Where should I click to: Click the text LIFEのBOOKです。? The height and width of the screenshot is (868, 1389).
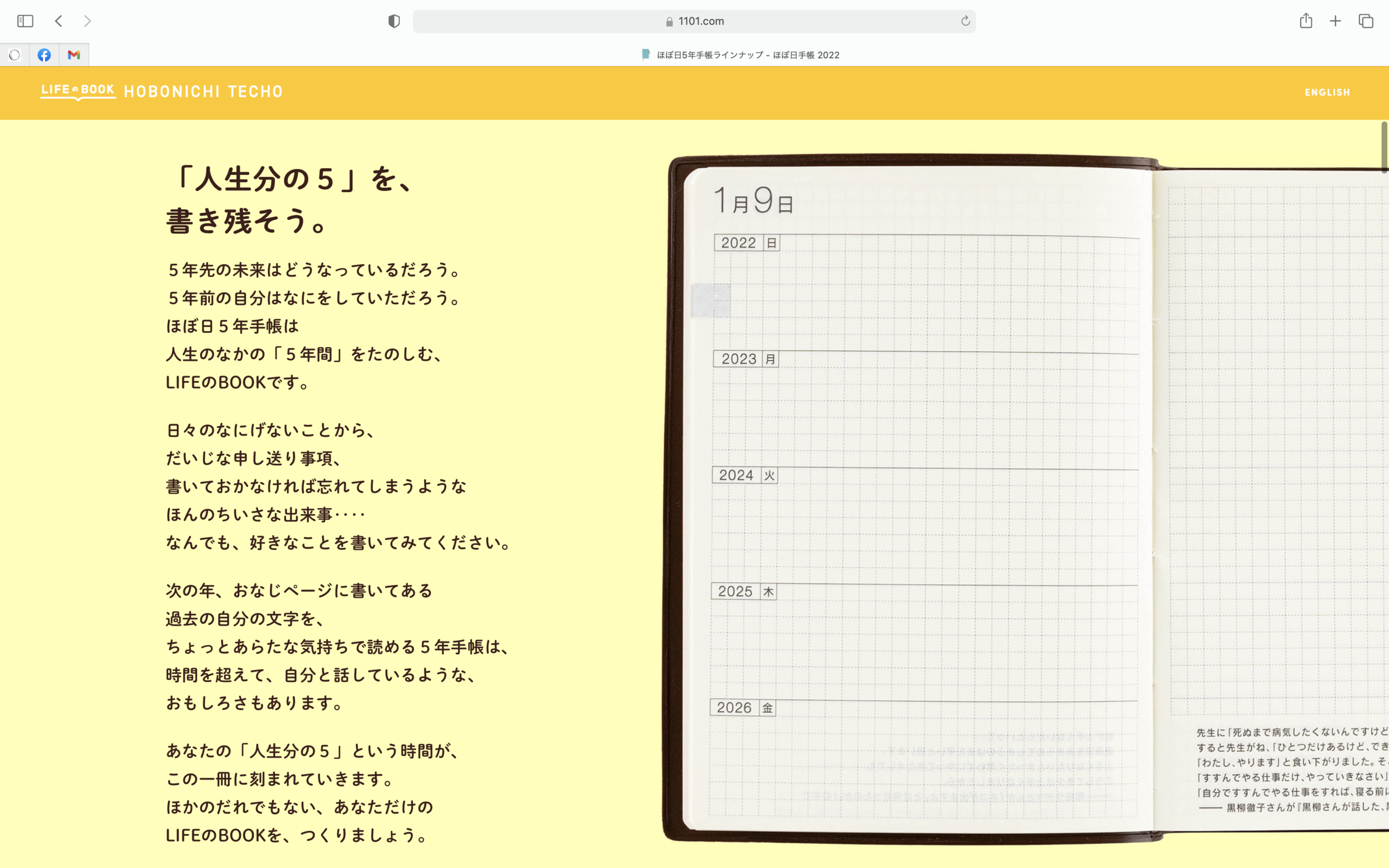coord(238,382)
